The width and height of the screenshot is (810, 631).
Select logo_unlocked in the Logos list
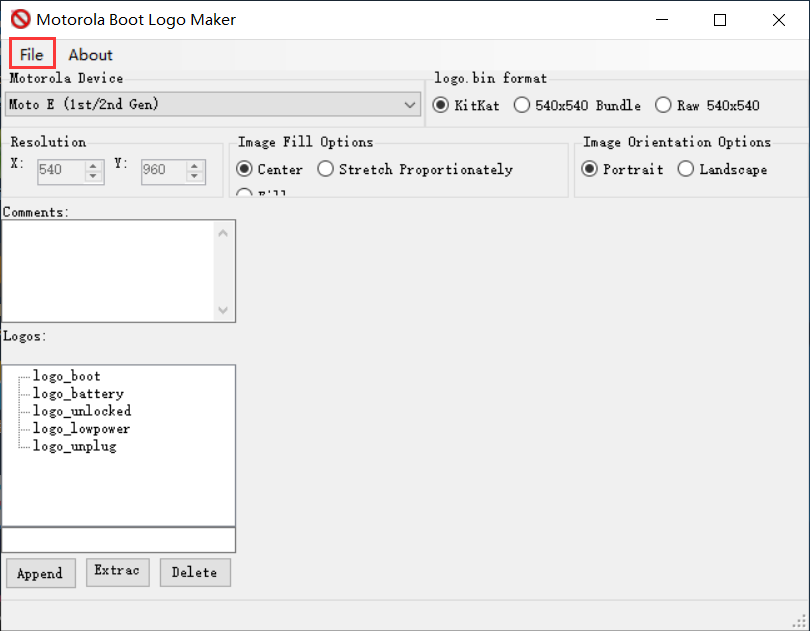click(x=81, y=411)
